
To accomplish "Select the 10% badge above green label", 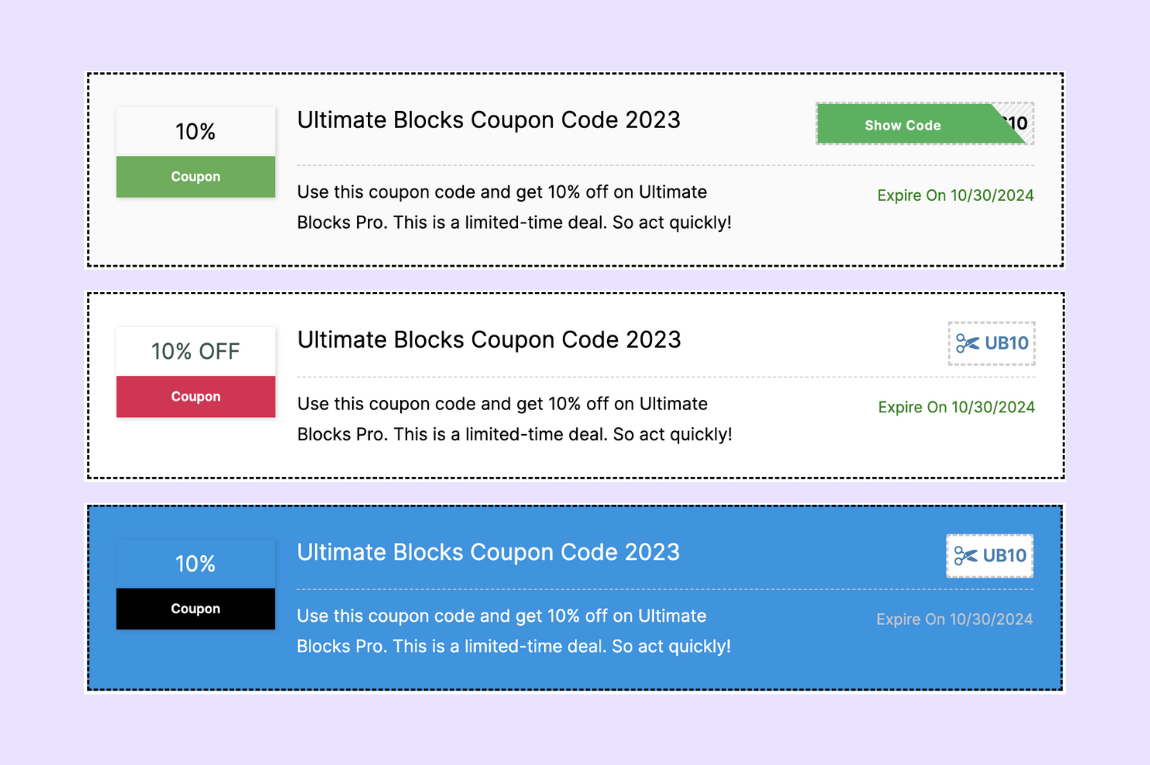I will [196, 132].
